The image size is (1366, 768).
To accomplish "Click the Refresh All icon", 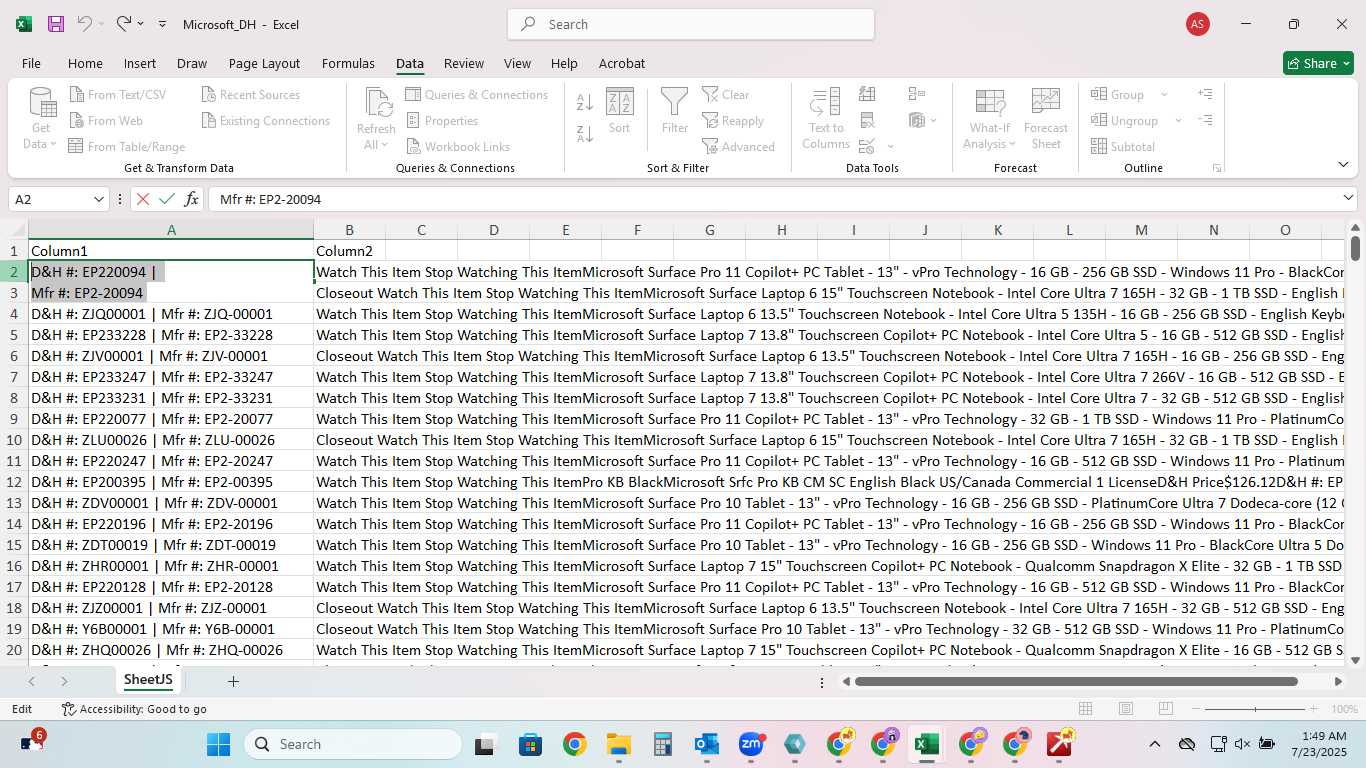I will (x=377, y=102).
